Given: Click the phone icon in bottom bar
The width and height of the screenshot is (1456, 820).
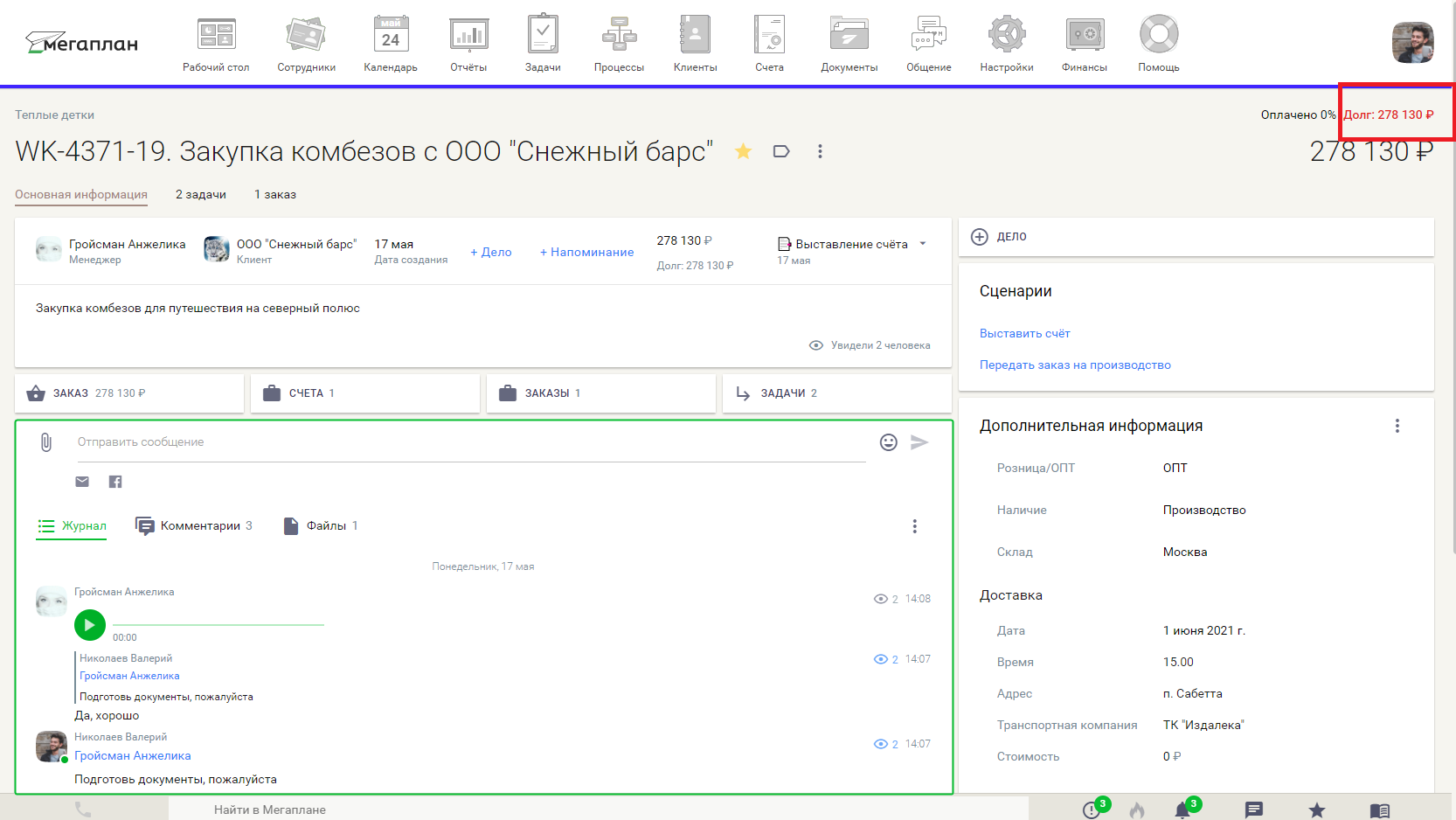Looking at the screenshot, I should pos(83,810).
